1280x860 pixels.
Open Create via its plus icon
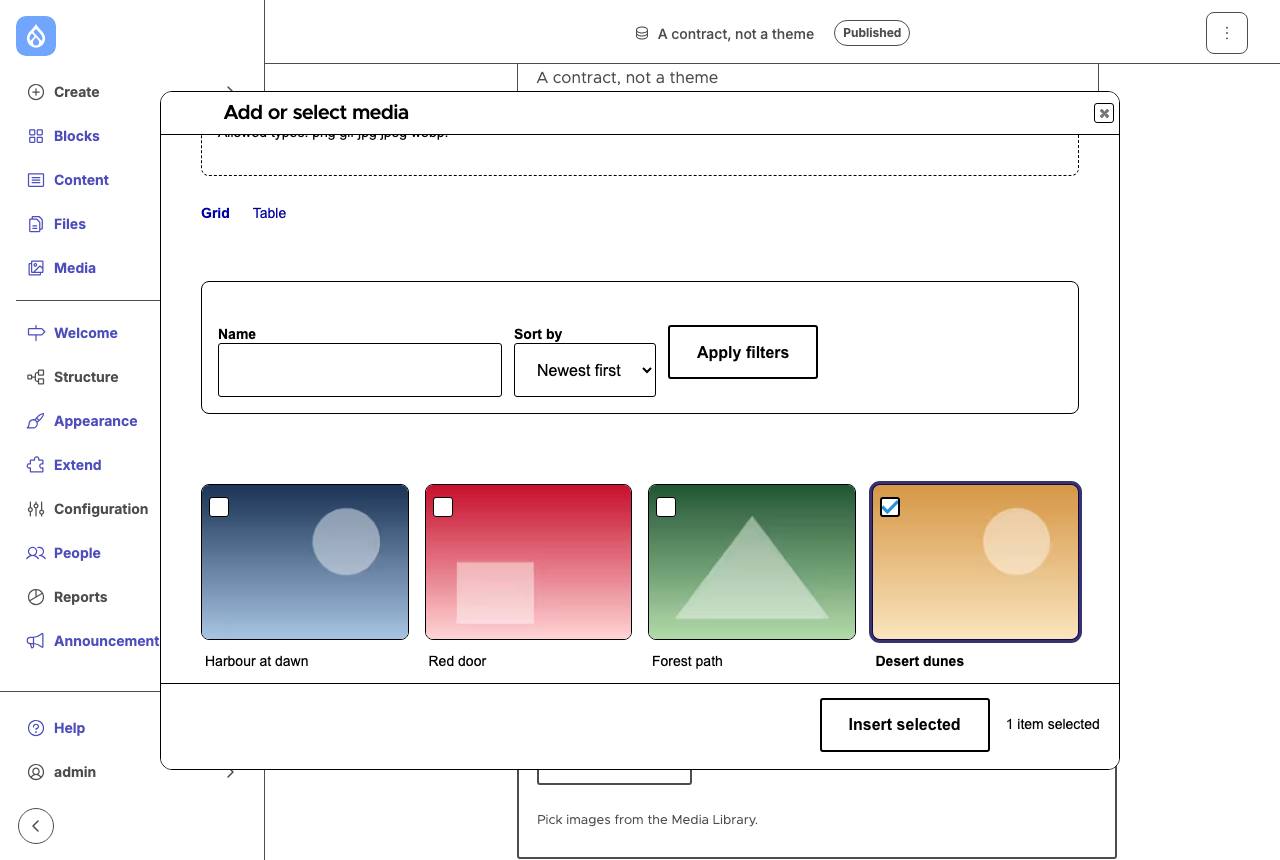coord(36,92)
